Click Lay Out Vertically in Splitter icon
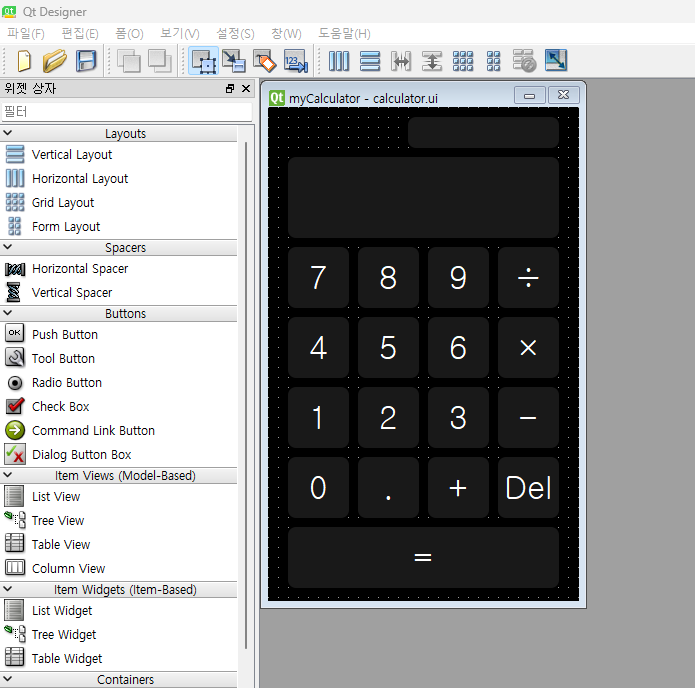This screenshot has width=695, height=688. (x=432, y=61)
